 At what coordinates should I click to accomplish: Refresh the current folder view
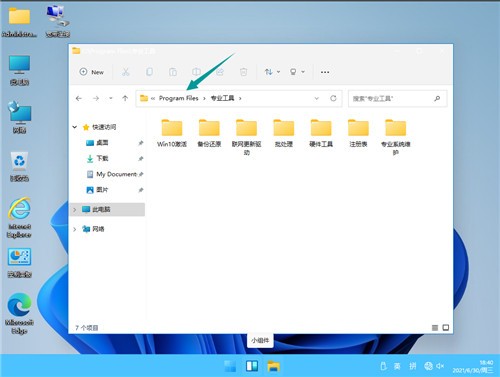click(x=333, y=98)
